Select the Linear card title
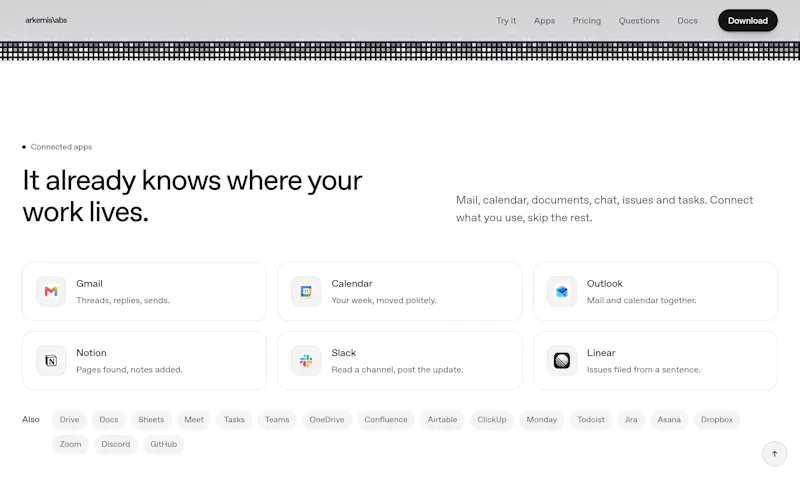This screenshot has width=800, height=479. [x=601, y=353]
